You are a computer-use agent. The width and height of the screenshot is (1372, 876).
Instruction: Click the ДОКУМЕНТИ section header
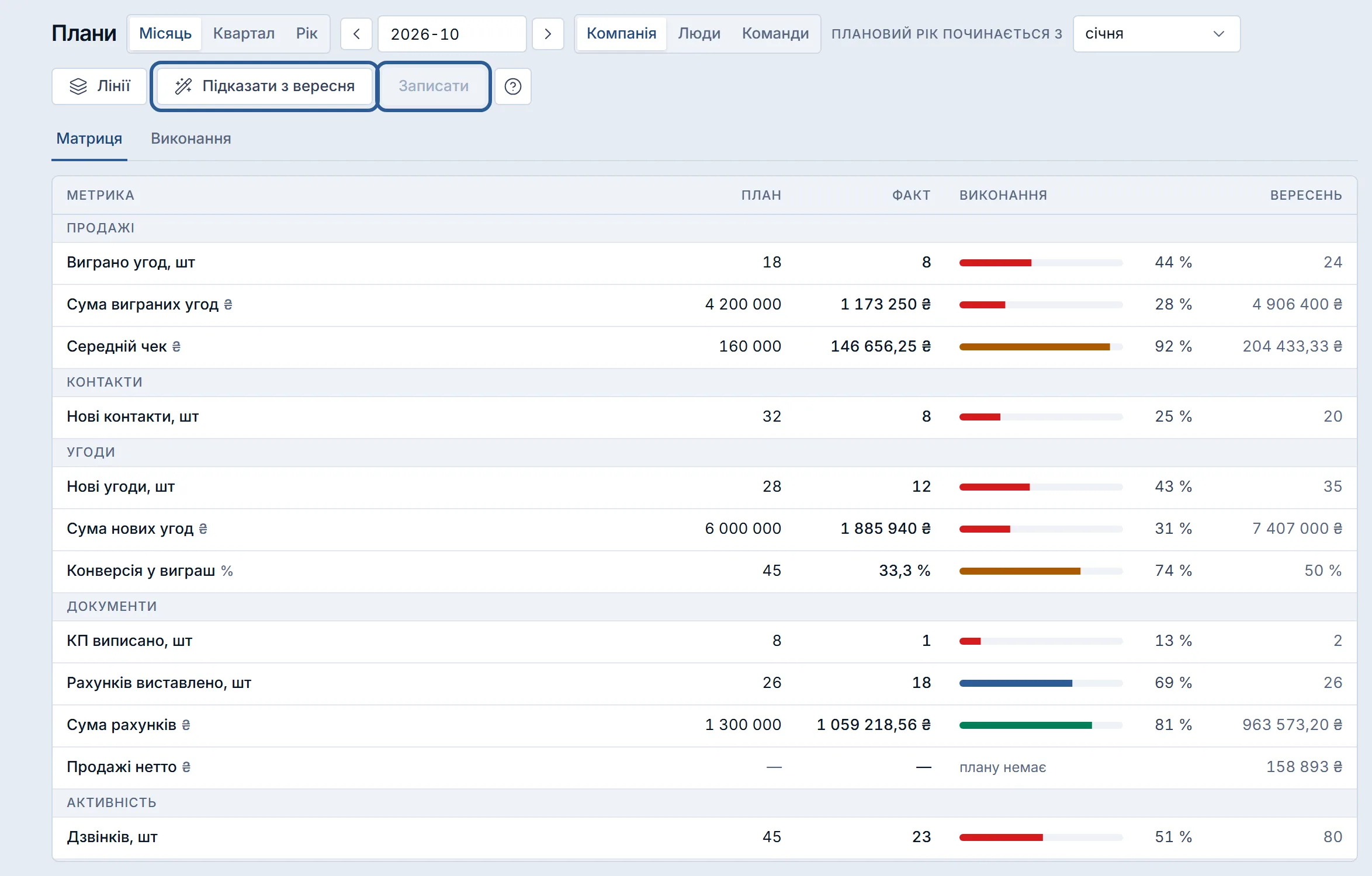pos(112,606)
